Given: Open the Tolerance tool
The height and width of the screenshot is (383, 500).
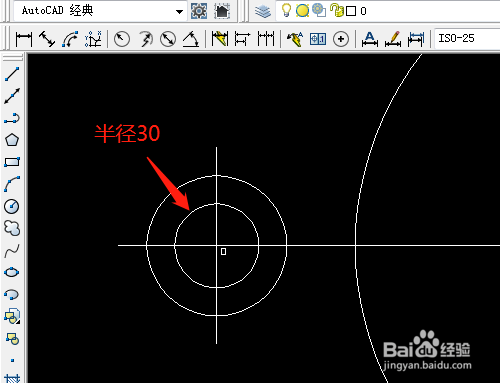Looking at the screenshot, I should (x=318, y=39).
